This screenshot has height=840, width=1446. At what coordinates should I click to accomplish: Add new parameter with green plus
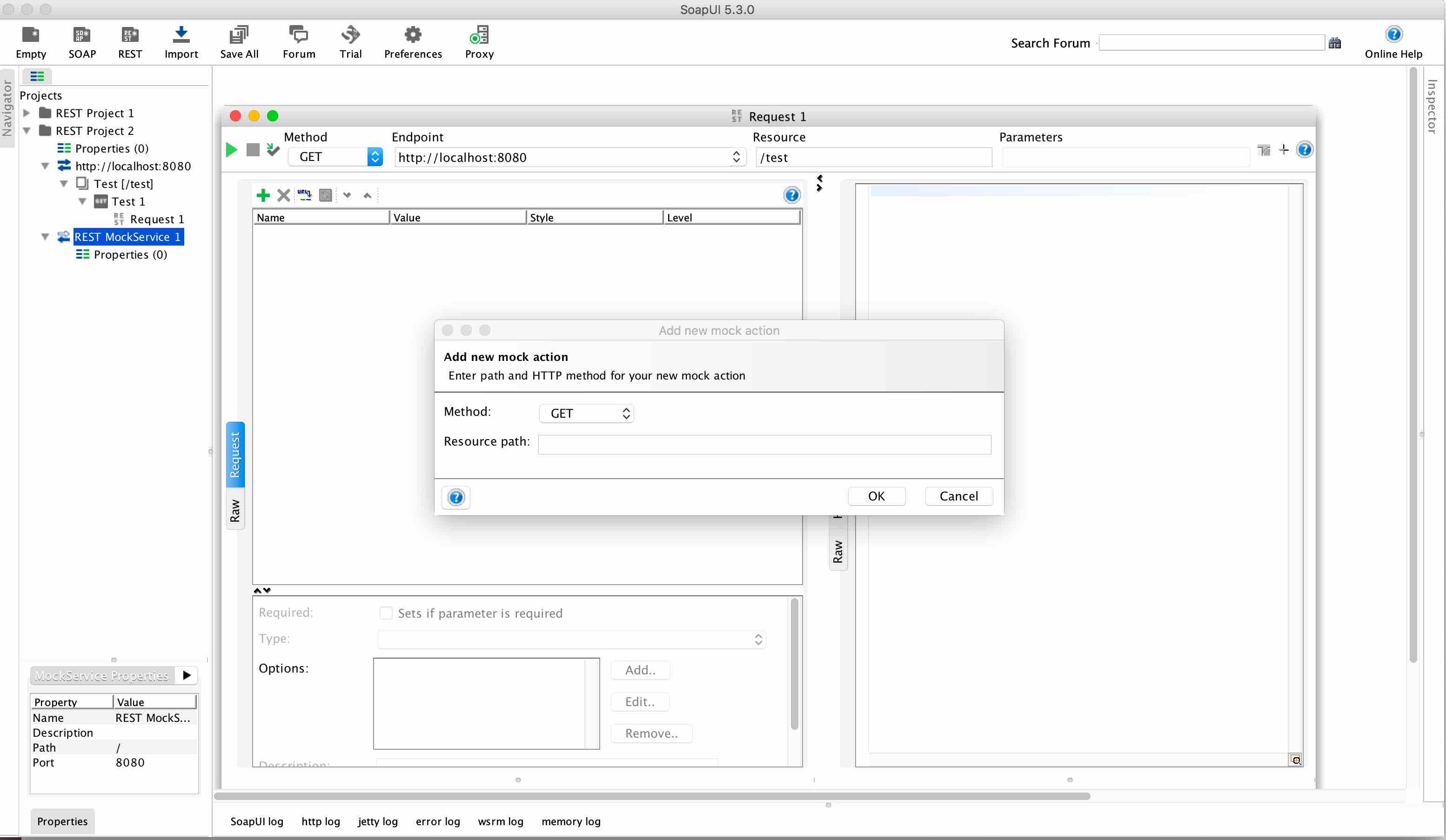[x=263, y=196]
